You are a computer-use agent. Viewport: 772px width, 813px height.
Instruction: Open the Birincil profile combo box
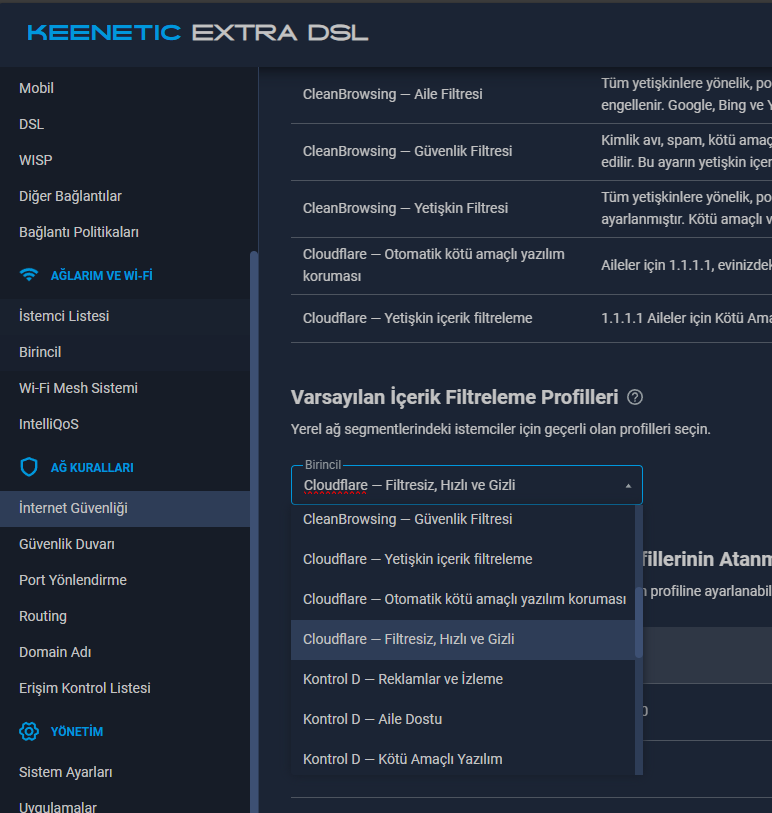467,485
